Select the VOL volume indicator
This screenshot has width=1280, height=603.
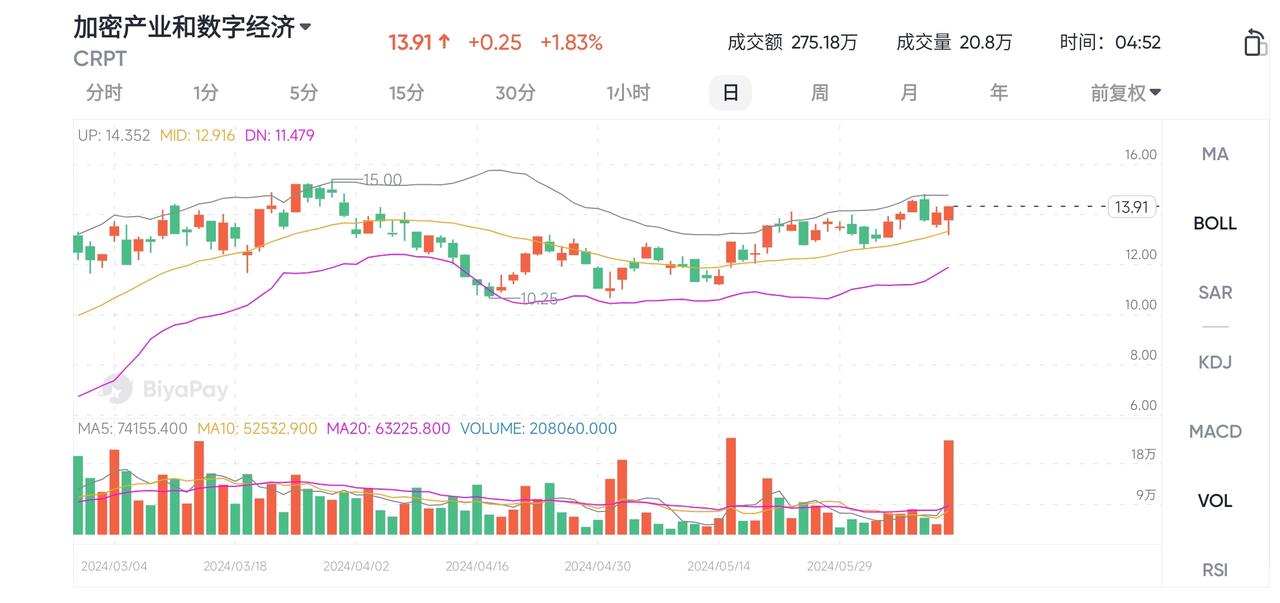click(1214, 500)
